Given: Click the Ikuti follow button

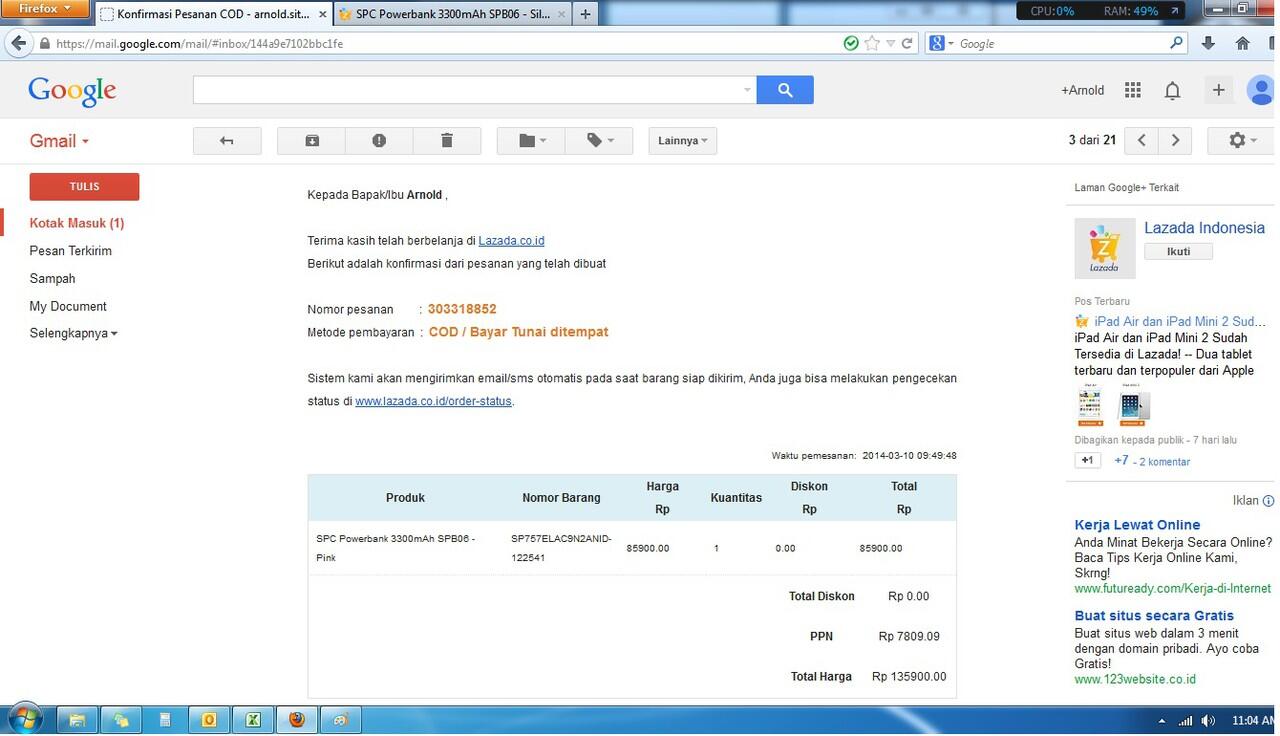Looking at the screenshot, I should click(x=1178, y=252).
